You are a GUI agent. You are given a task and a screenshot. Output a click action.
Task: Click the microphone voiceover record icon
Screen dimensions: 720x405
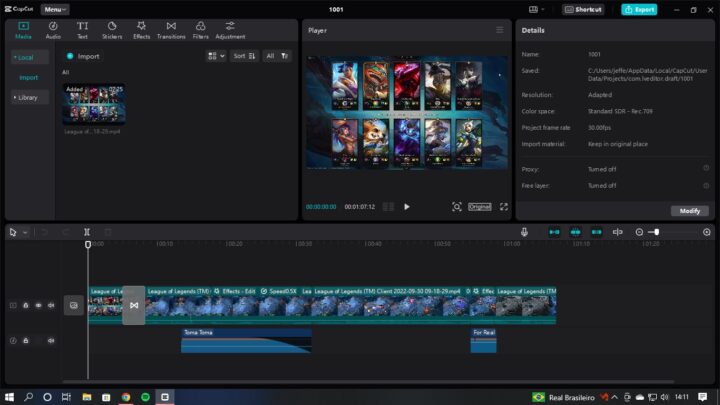tap(523, 232)
